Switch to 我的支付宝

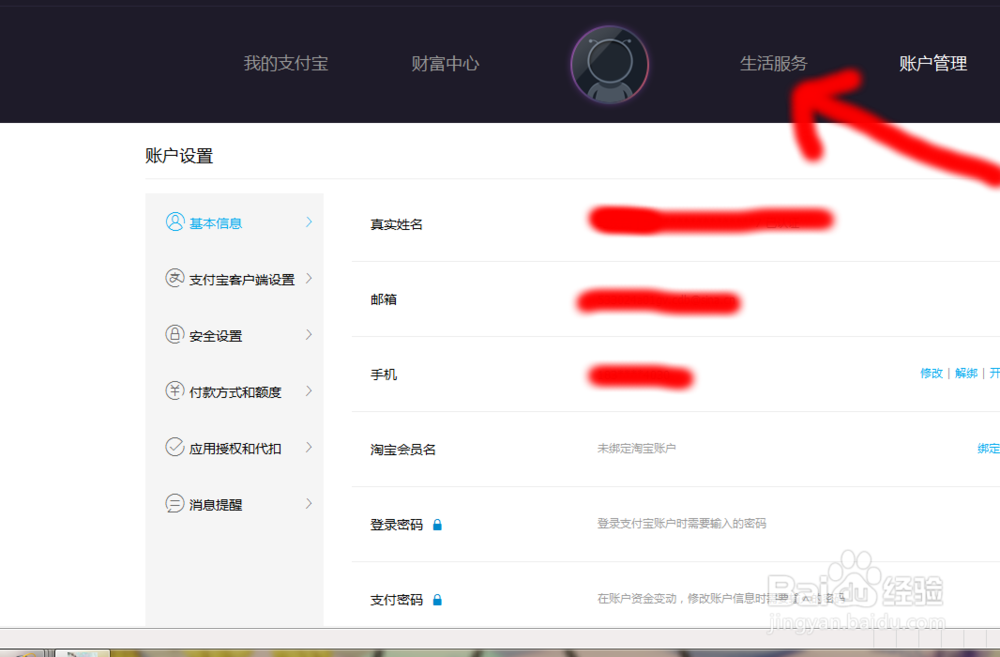pyautogui.click(x=284, y=64)
